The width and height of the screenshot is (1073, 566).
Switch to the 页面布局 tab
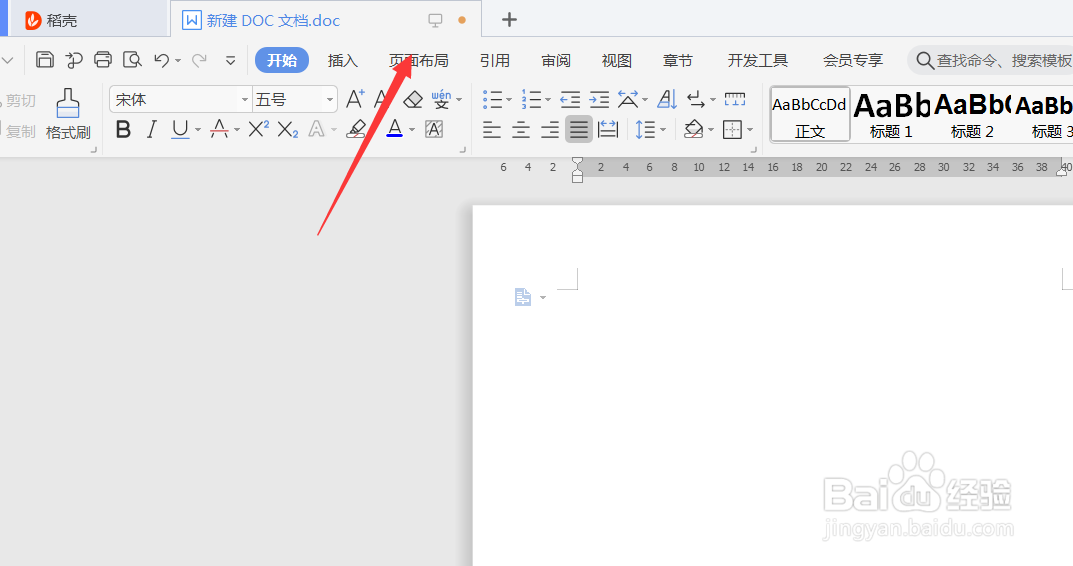tap(419, 60)
